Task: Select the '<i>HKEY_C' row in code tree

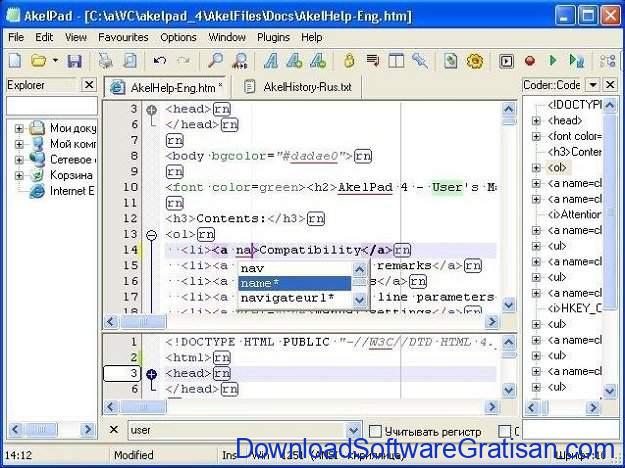Action: [574, 309]
